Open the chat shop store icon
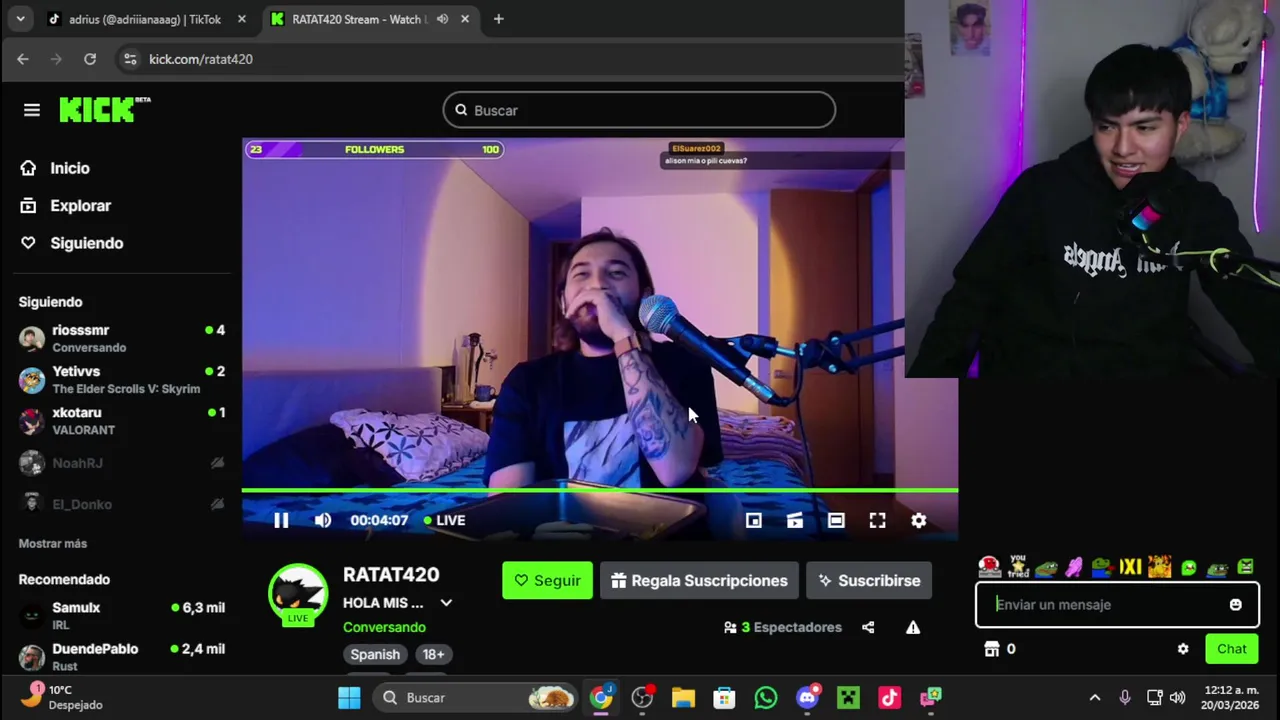 click(x=992, y=649)
